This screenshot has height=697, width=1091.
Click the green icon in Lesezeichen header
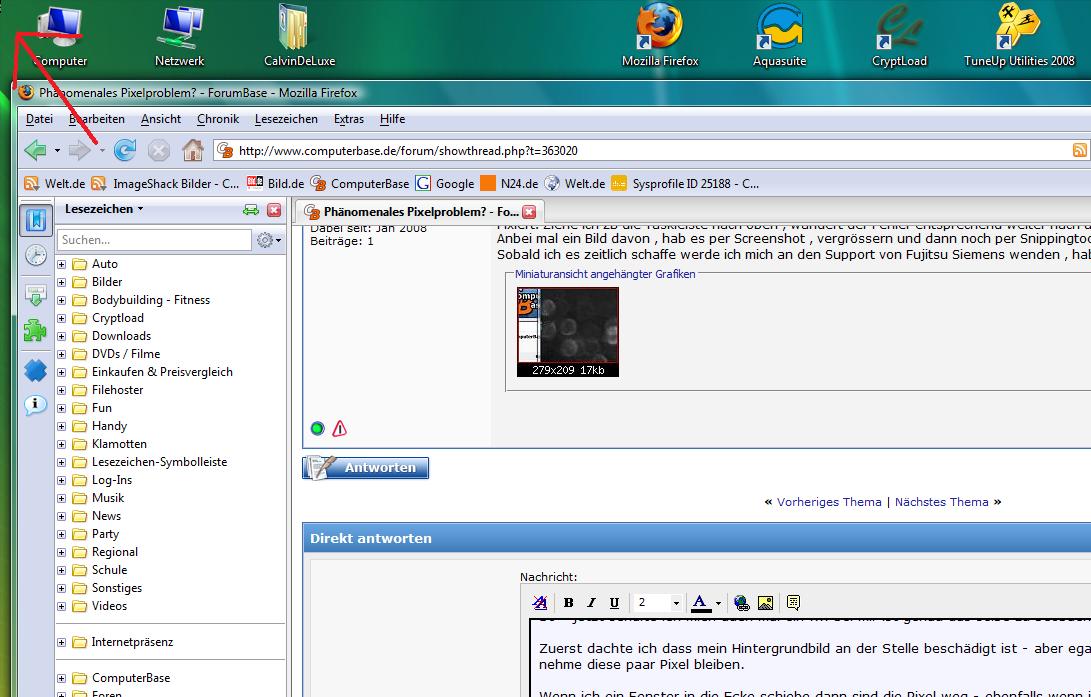250,210
